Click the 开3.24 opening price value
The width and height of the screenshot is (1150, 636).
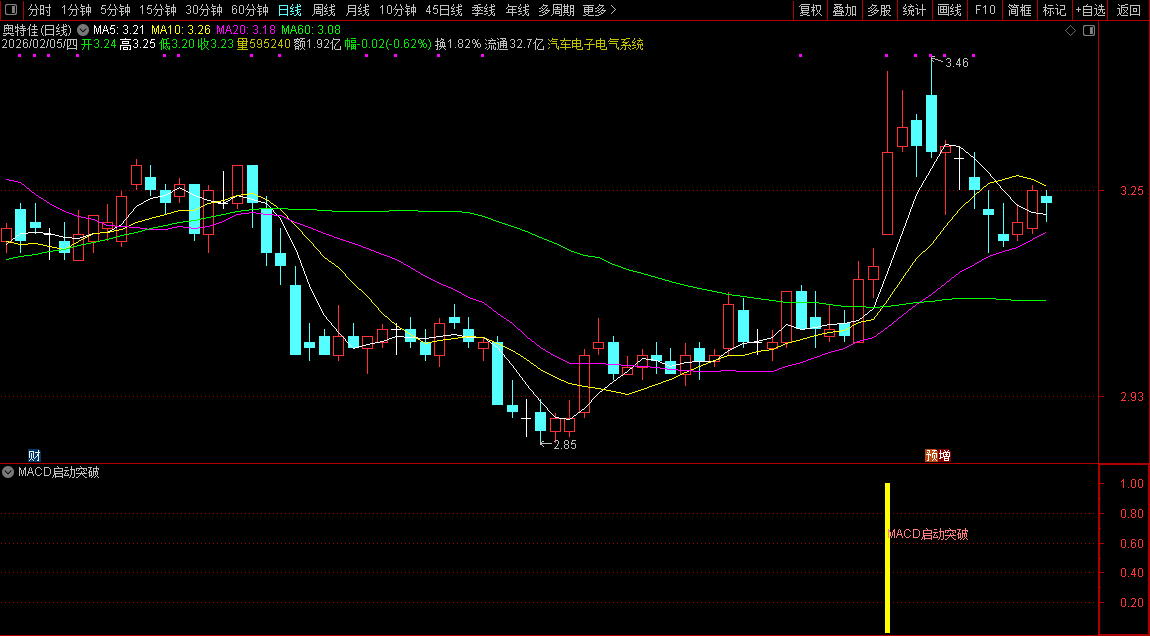pyautogui.click(x=99, y=44)
